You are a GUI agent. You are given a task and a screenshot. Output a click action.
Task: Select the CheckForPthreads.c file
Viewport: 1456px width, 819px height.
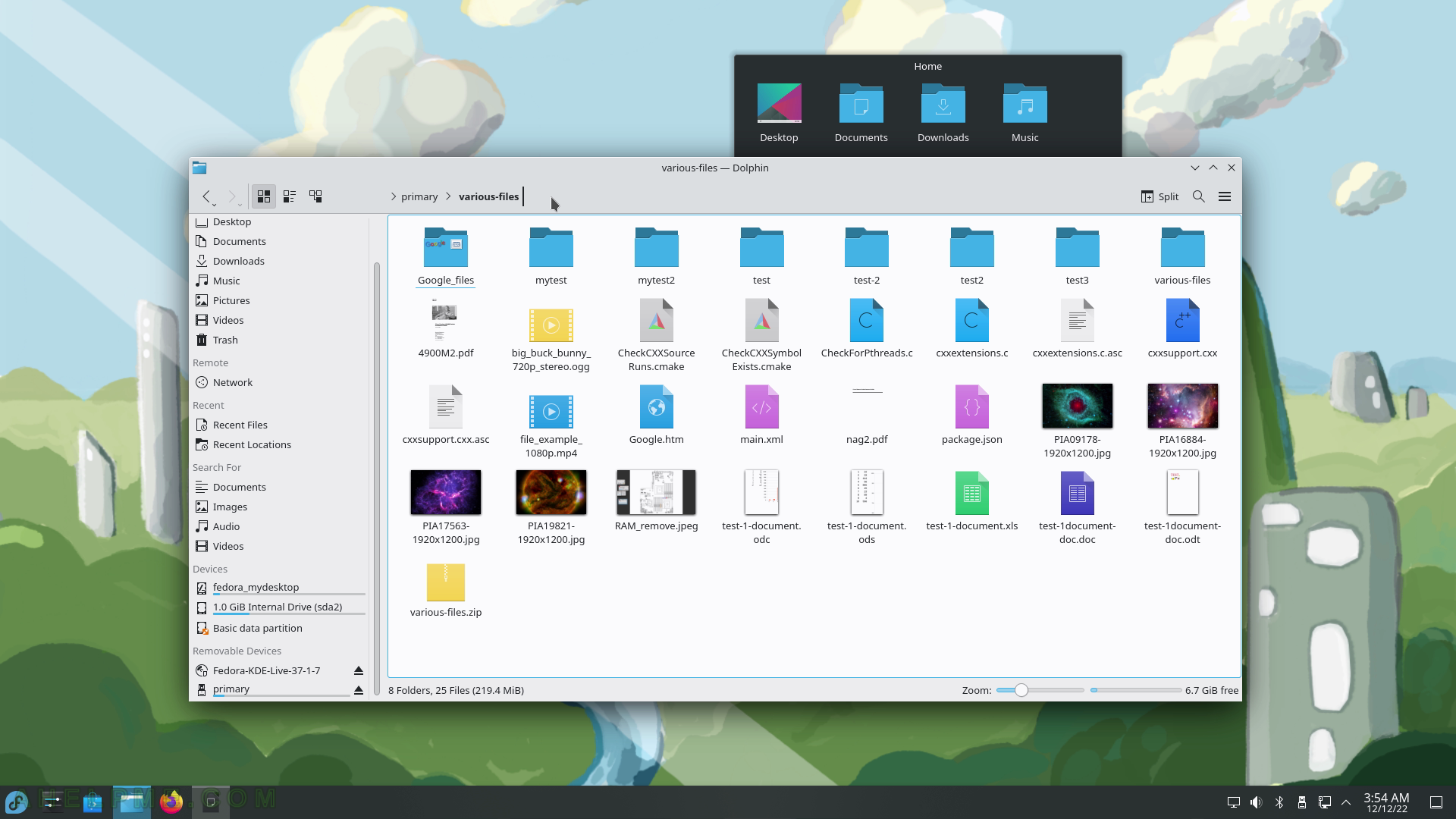(x=867, y=328)
